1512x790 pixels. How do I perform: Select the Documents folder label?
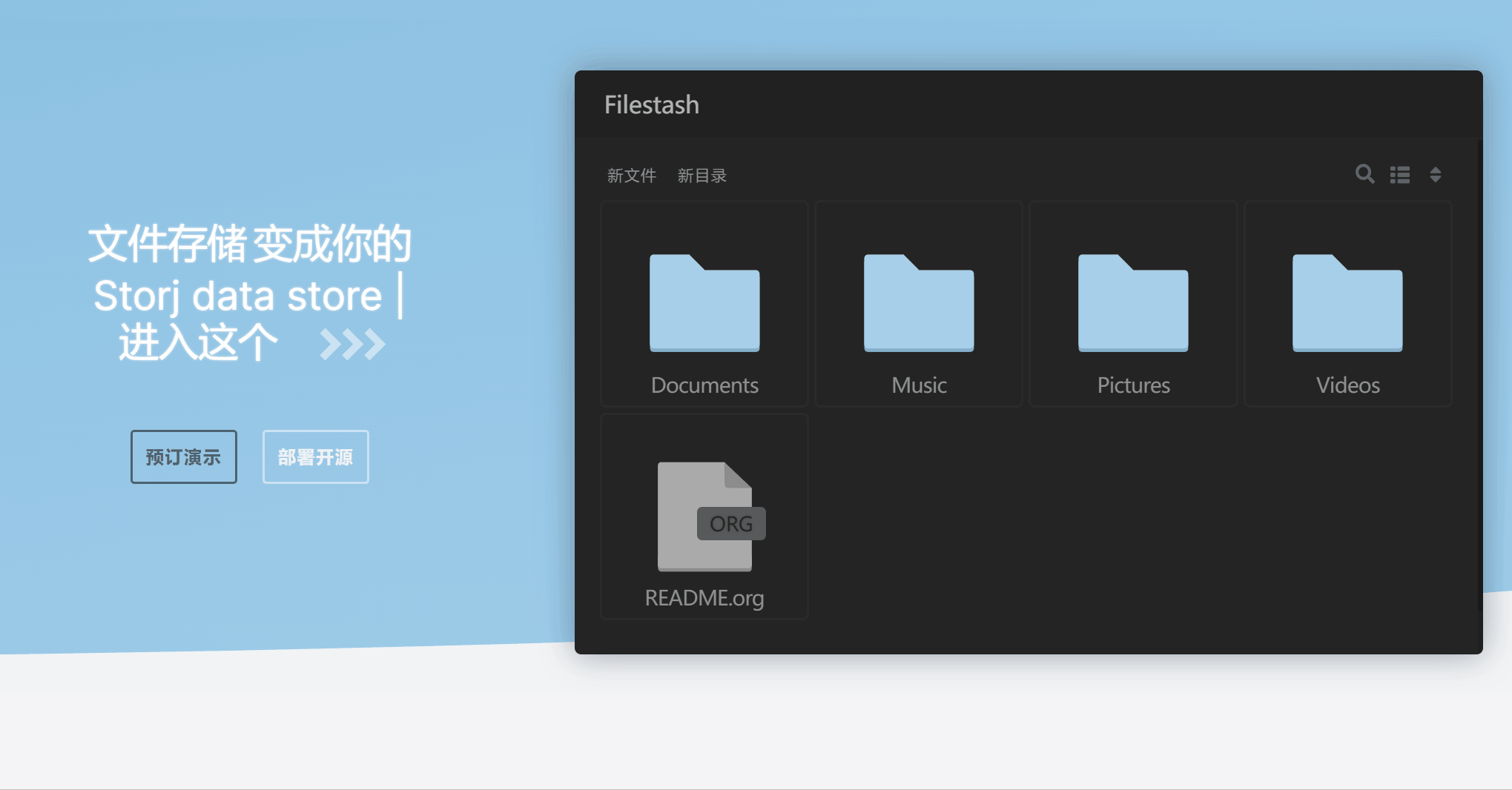point(704,385)
